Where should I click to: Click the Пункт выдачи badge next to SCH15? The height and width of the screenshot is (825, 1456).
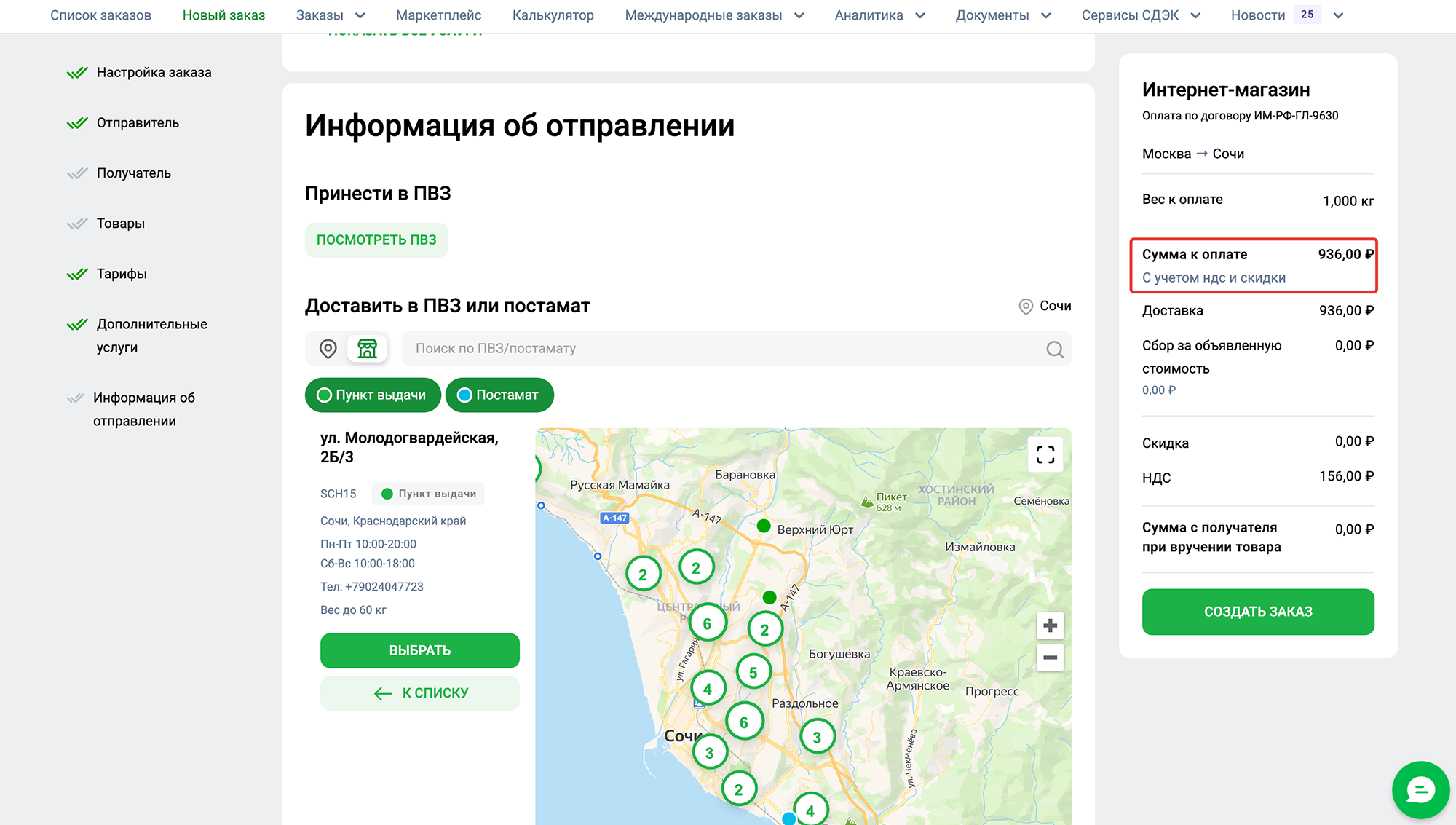pyautogui.click(x=428, y=493)
